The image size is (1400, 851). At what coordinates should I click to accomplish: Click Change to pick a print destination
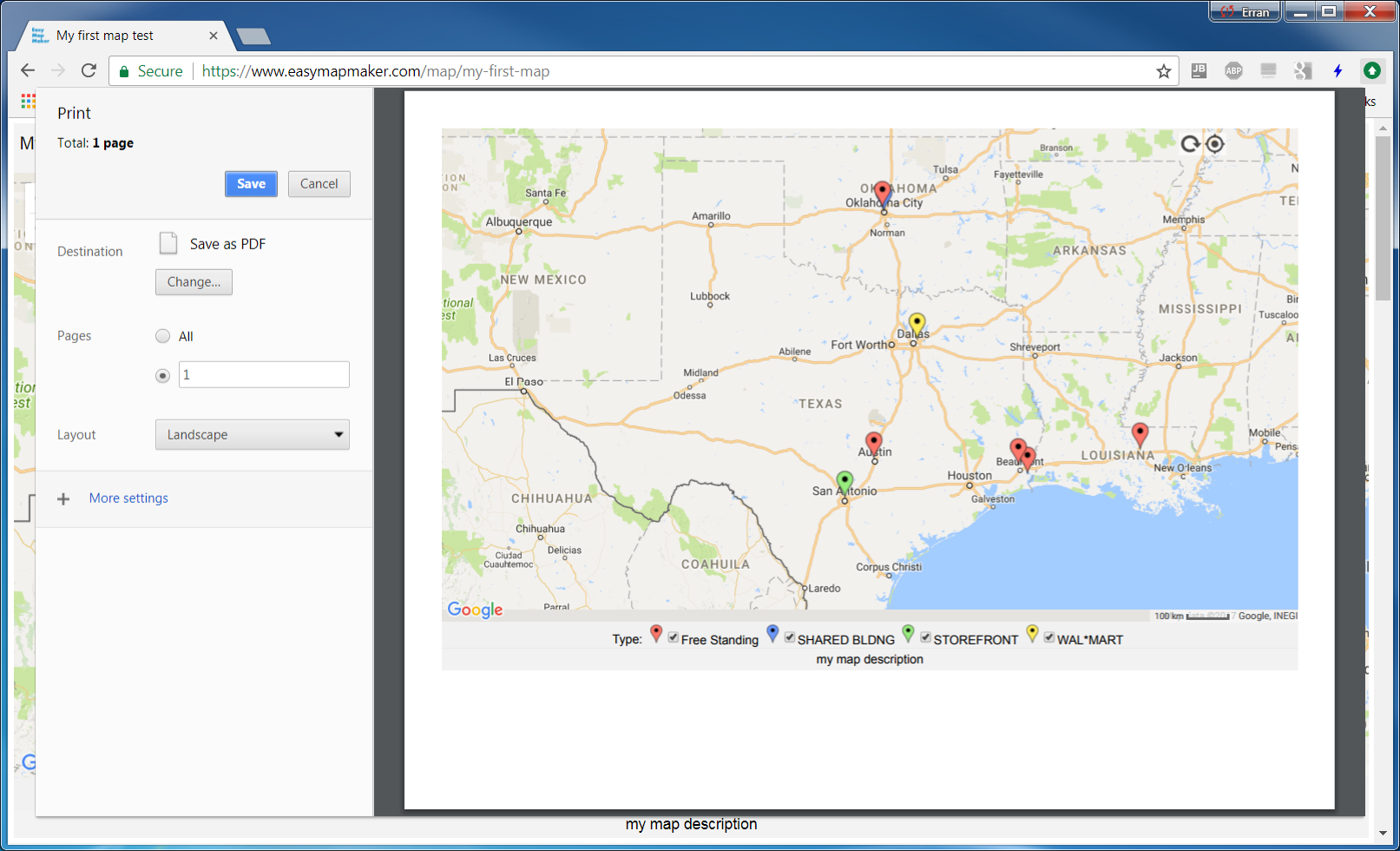[193, 281]
